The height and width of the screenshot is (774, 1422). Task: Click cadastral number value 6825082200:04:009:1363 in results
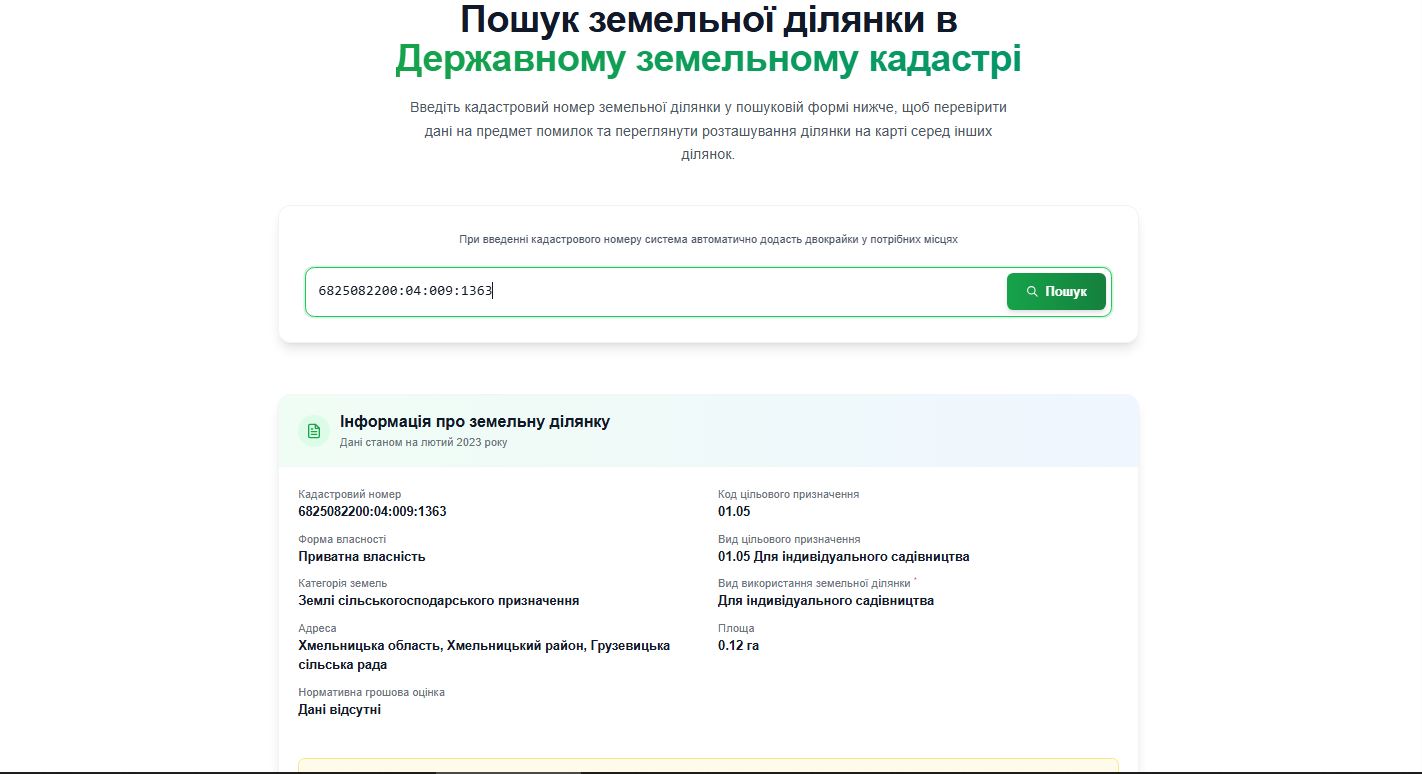372,512
